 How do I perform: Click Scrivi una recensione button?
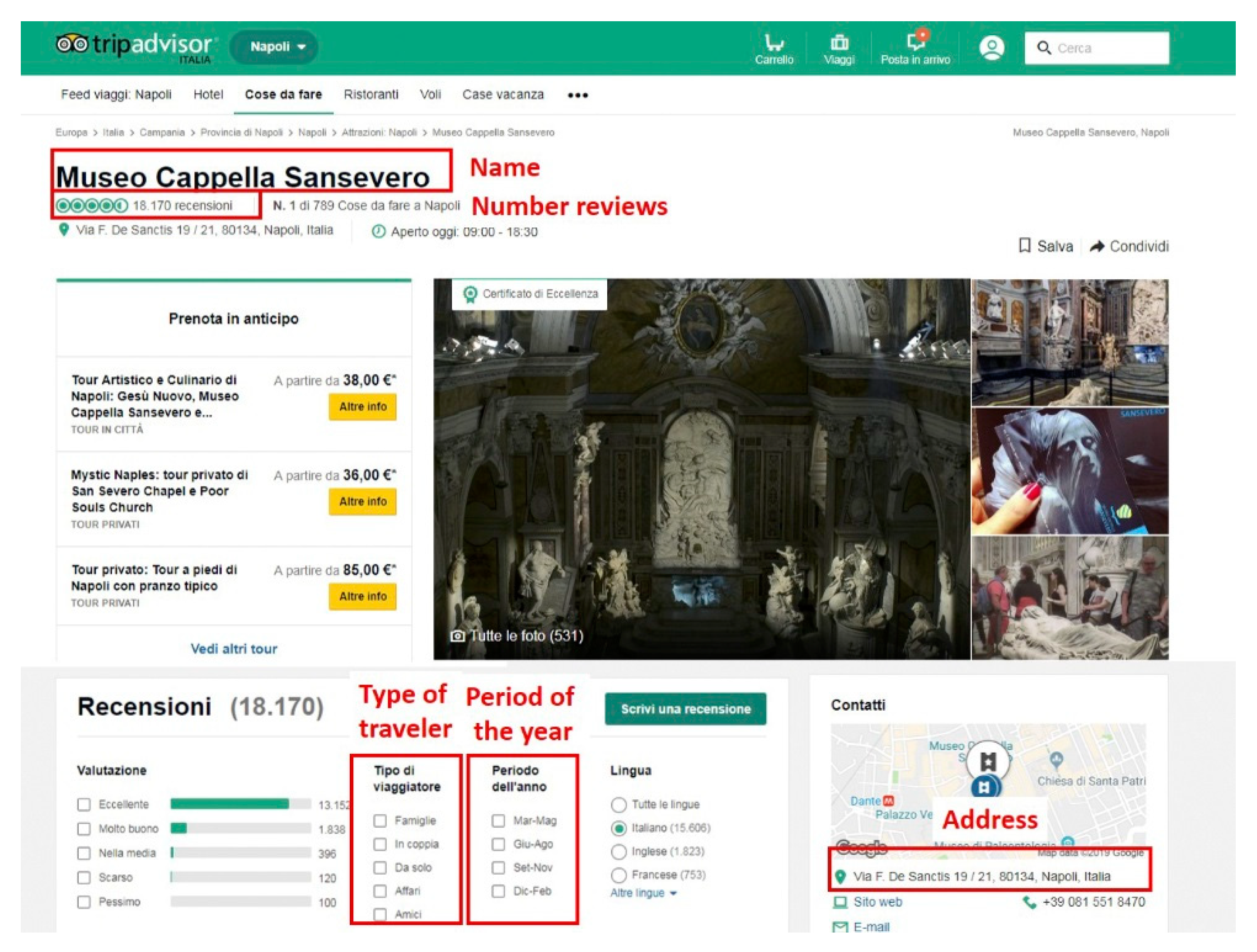click(x=685, y=709)
